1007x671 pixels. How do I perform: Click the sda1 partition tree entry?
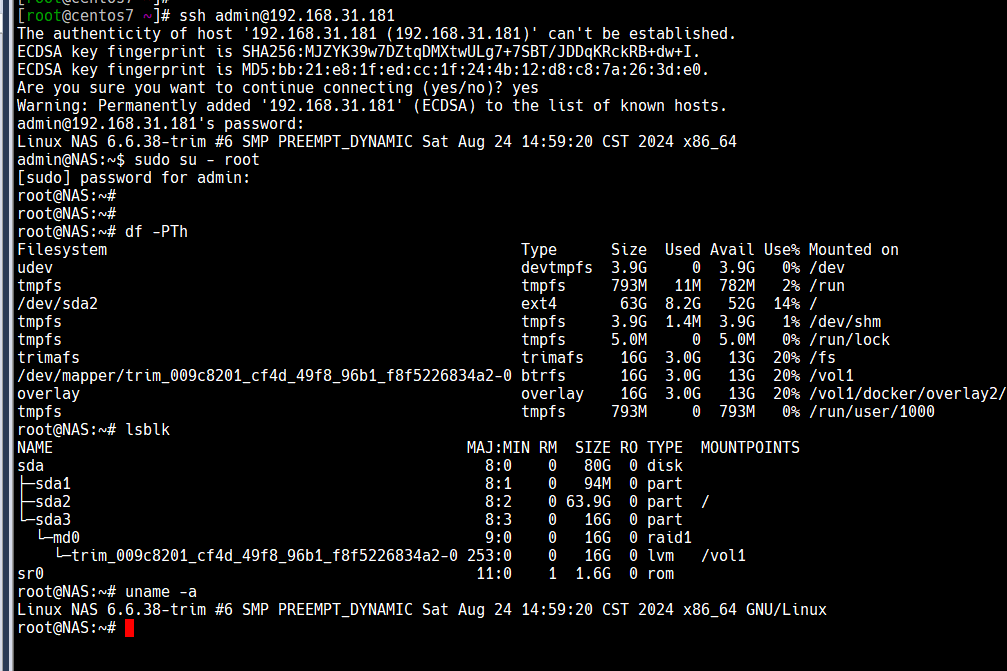[53, 484]
